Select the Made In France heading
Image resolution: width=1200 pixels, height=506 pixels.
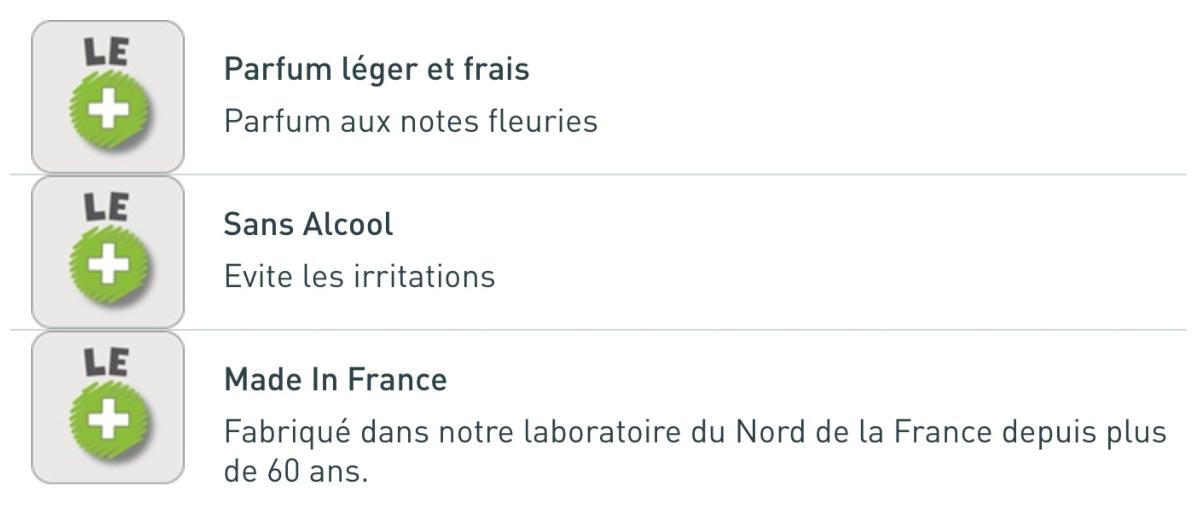(x=336, y=381)
